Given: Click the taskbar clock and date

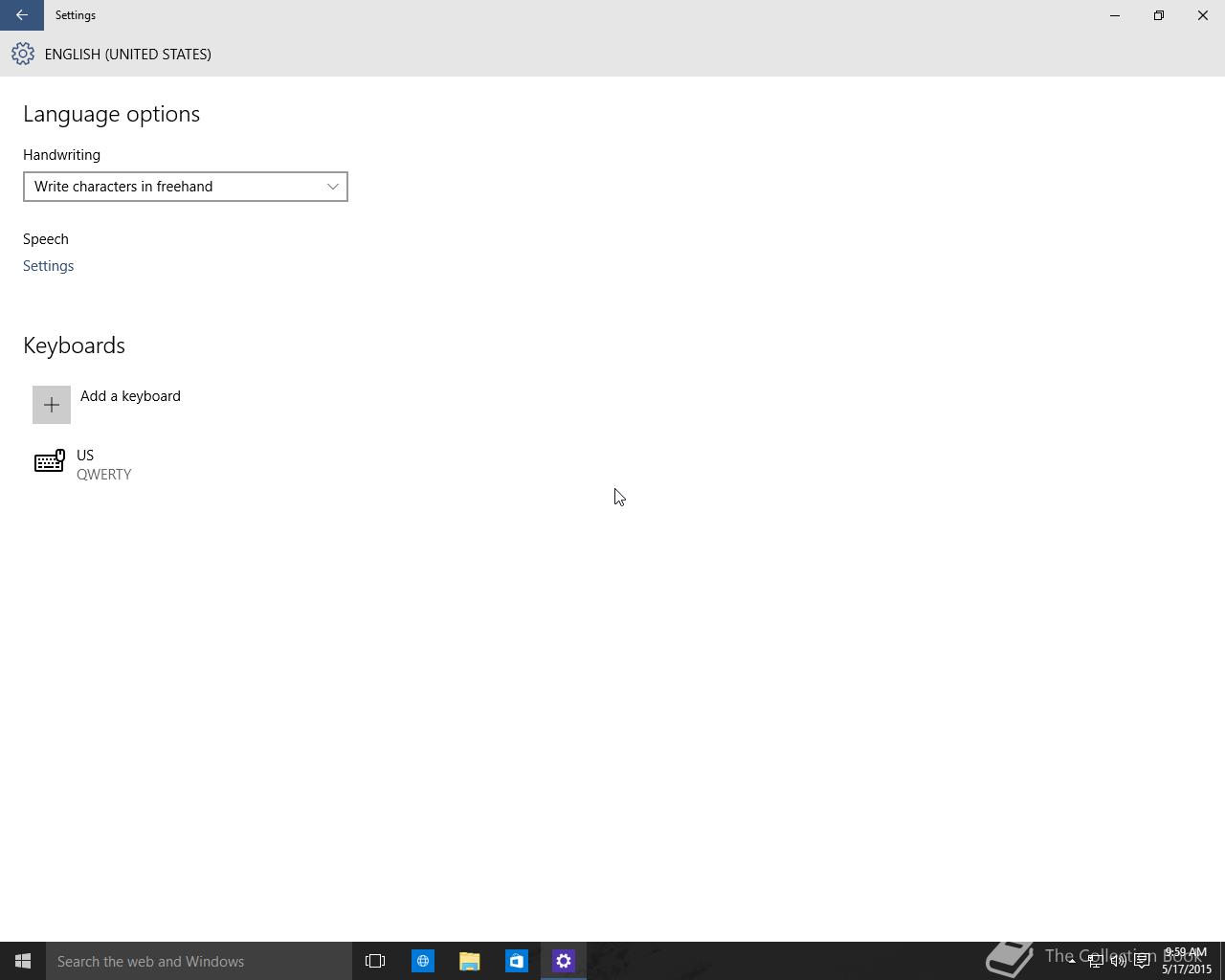Looking at the screenshot, I should pyautogui.click(x=1187, y=961).
